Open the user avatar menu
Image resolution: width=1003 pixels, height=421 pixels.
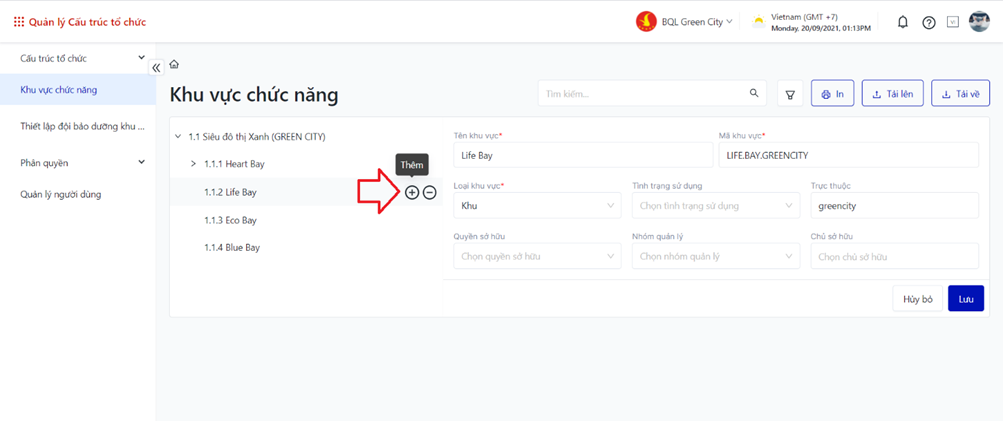click(979, 22)
